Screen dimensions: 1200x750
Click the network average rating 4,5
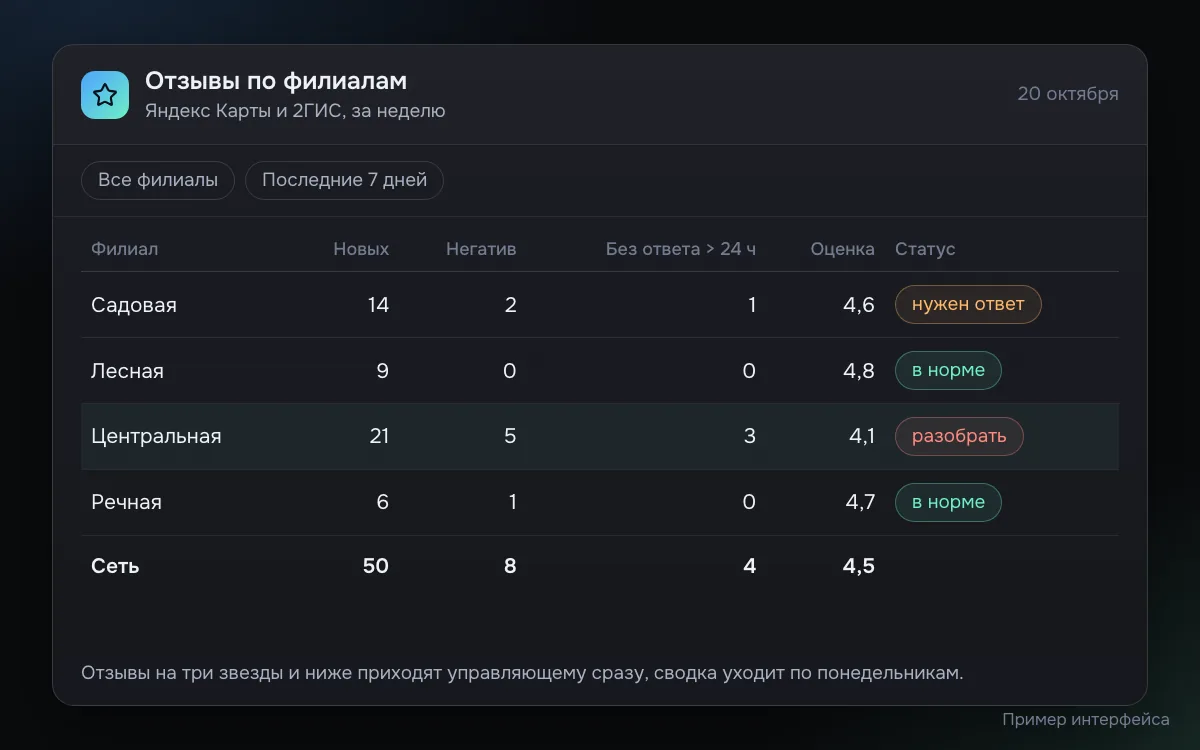coord(858,566)
